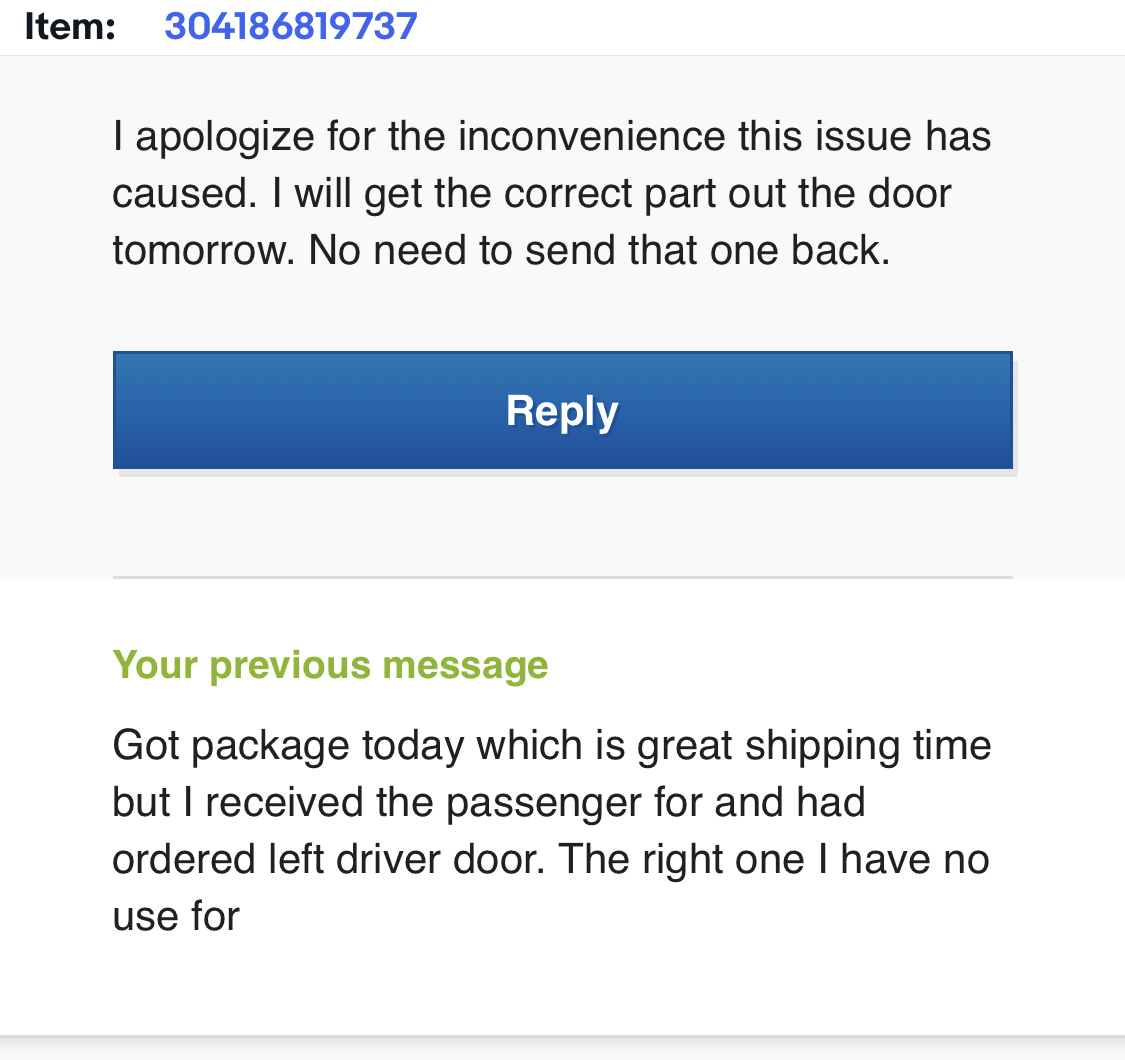Click the line 'but I received the passenger for and had'
Screen dimensions: 1125x1060
489,802
